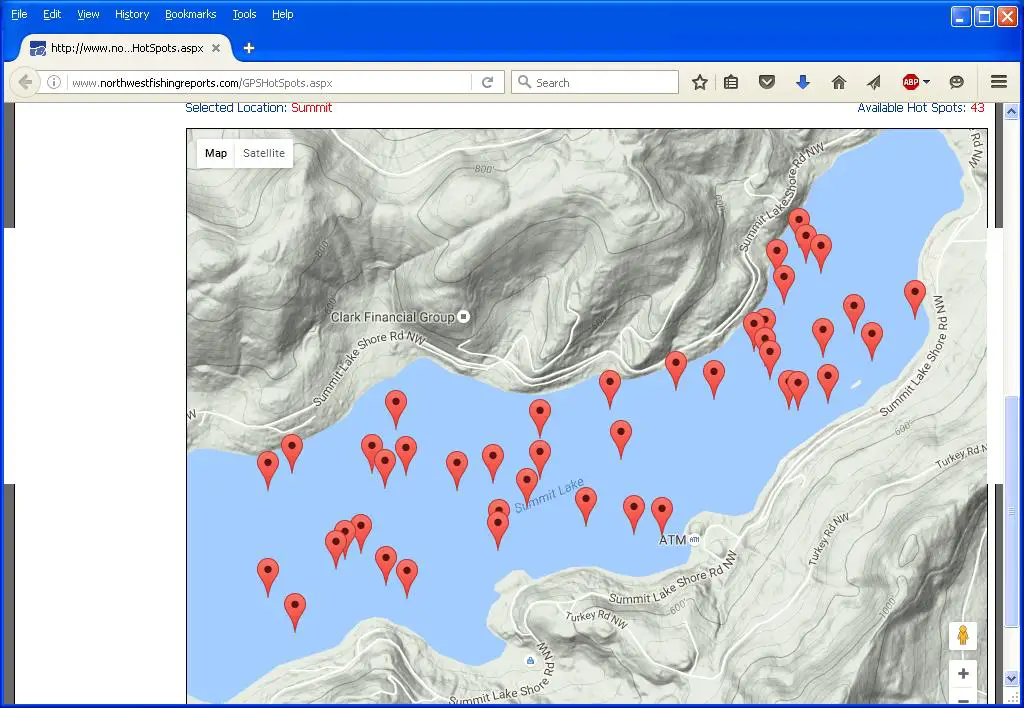This screenshot has height=708, width=1024.
Task: Open a new tab with plus button
Action: tap(249, 48)
